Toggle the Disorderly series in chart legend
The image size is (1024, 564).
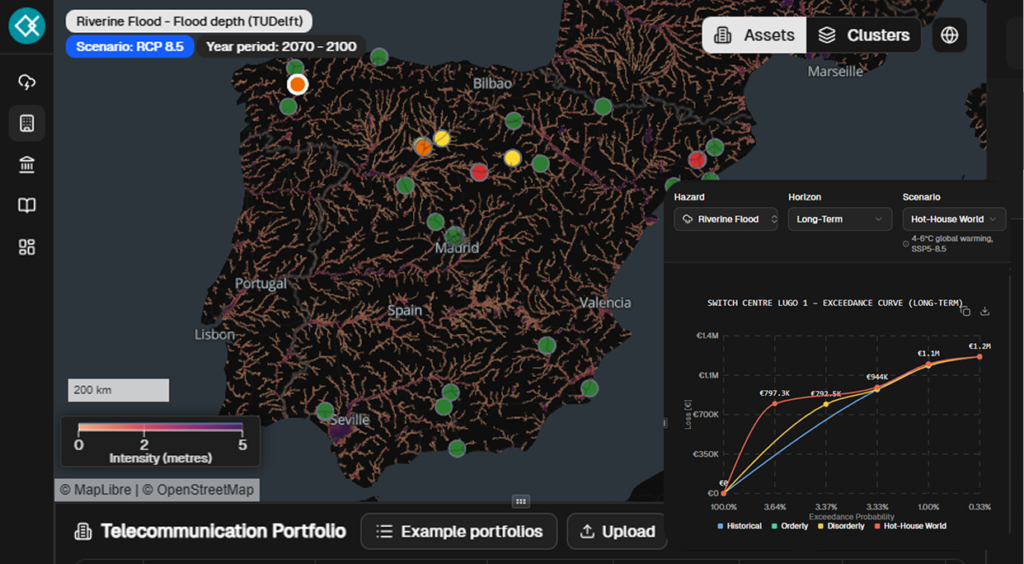(x=840, y=525)
